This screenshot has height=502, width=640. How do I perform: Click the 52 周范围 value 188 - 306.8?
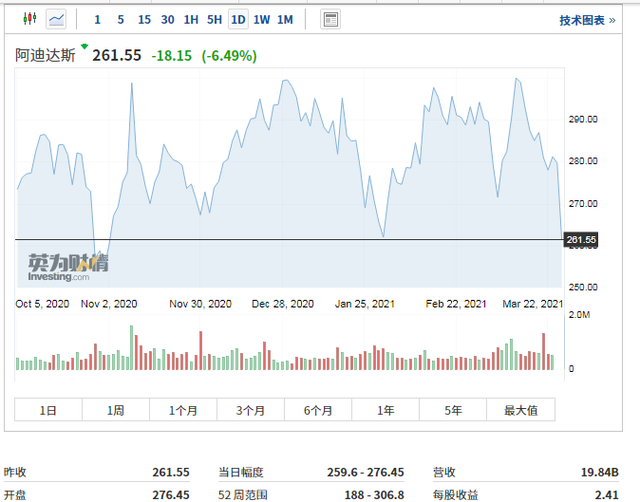[374, 495]
